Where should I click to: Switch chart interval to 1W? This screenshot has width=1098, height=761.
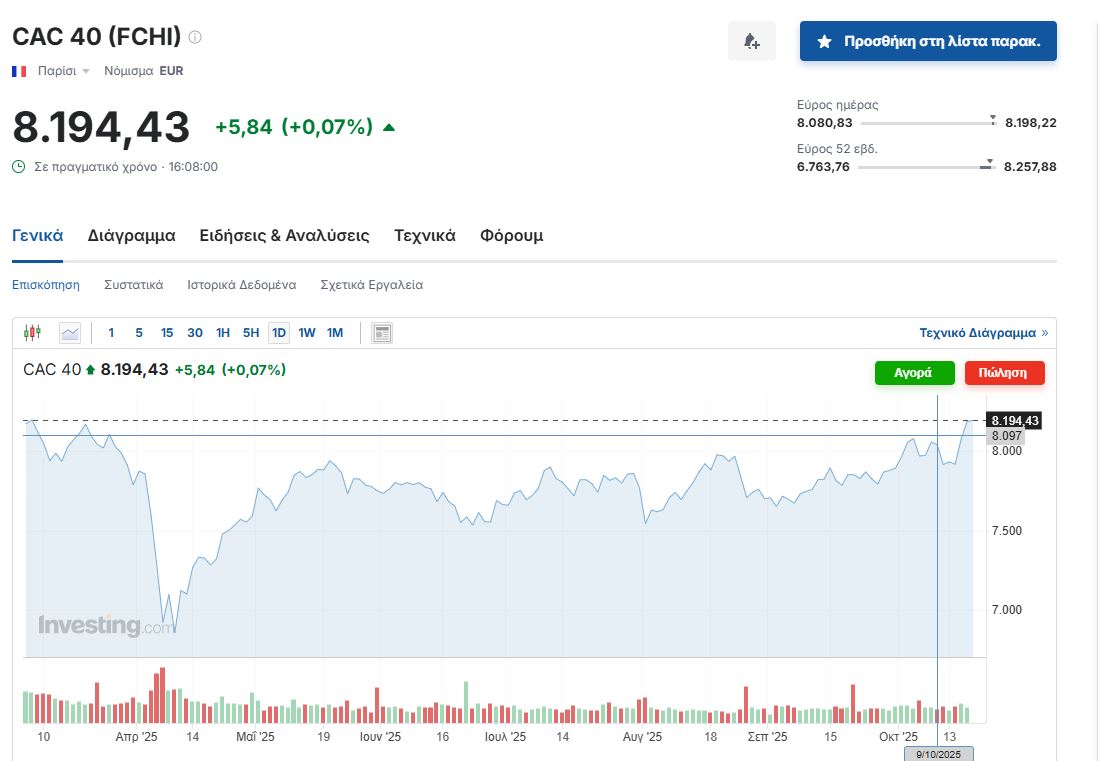307,333
